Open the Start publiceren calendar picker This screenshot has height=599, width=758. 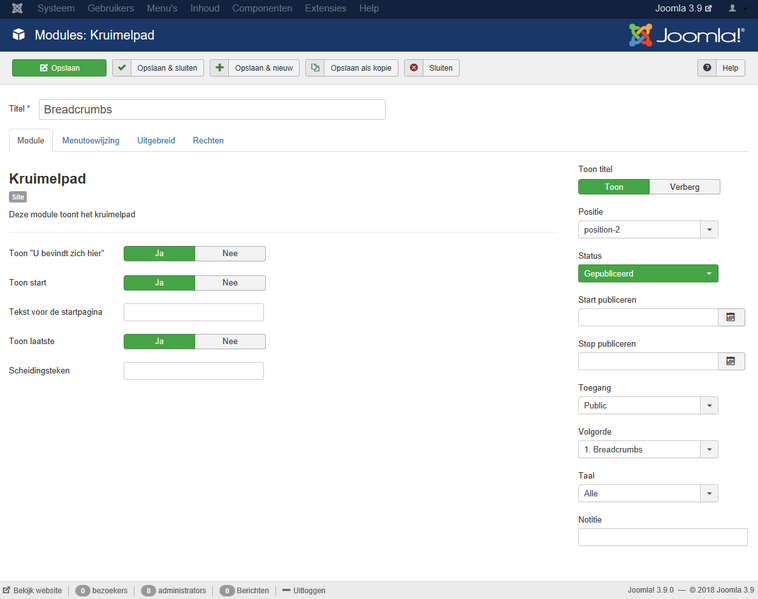[731, 317]
